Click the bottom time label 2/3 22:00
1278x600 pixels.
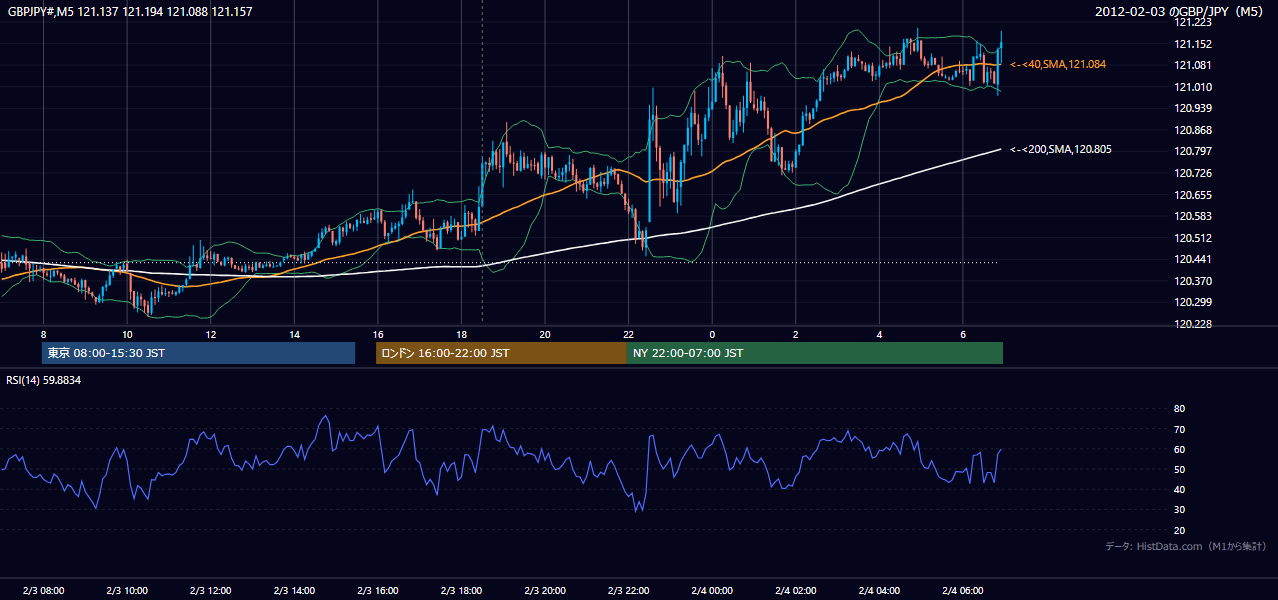tap(628, 590)
